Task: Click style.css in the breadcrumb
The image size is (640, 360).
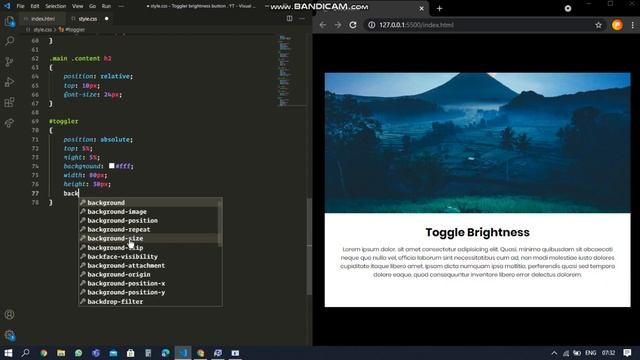Action: pos(42,30)
